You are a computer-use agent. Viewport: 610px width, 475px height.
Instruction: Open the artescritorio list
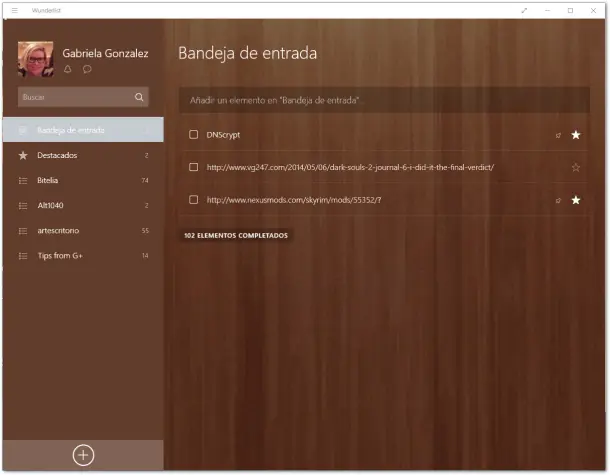pos(83,231)
